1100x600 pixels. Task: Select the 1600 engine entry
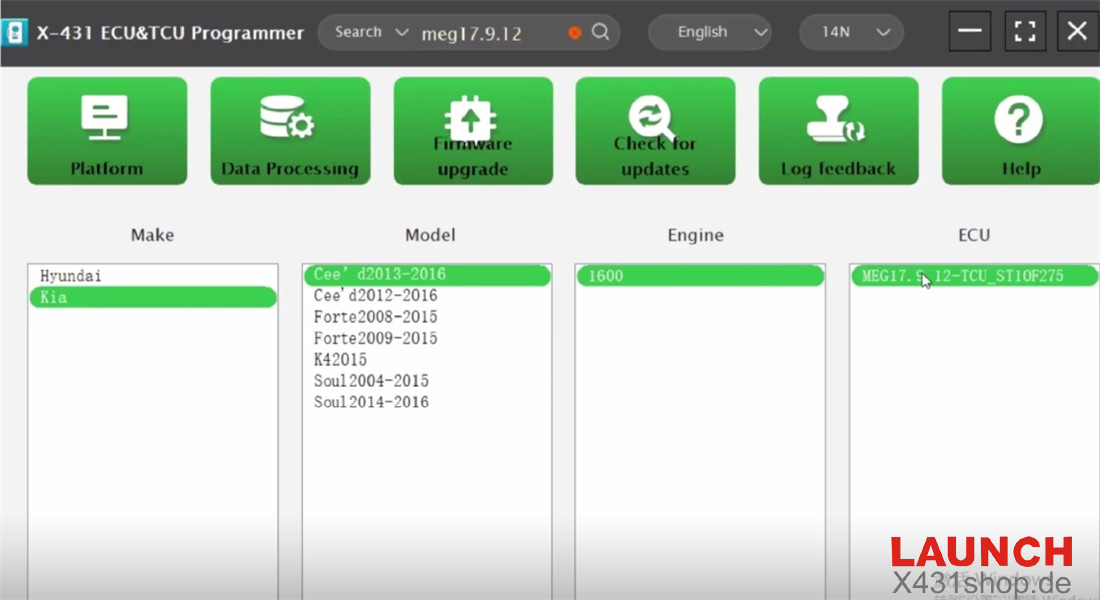[x=699, y=276]
